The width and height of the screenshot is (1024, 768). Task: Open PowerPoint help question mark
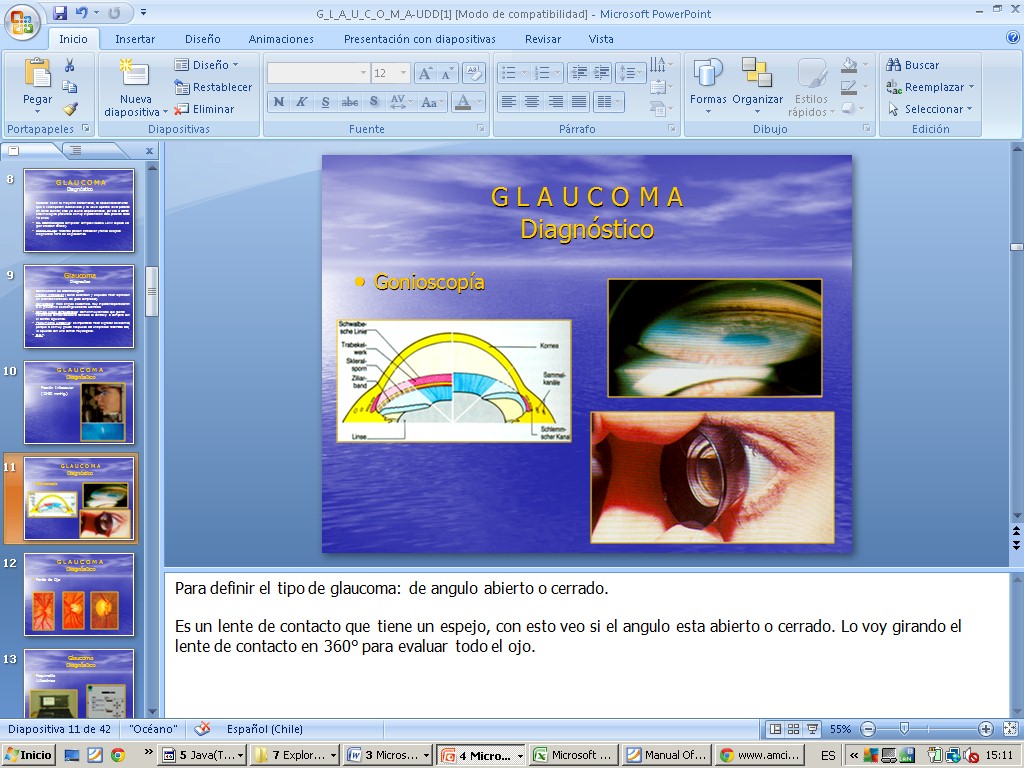[1012, 38]
